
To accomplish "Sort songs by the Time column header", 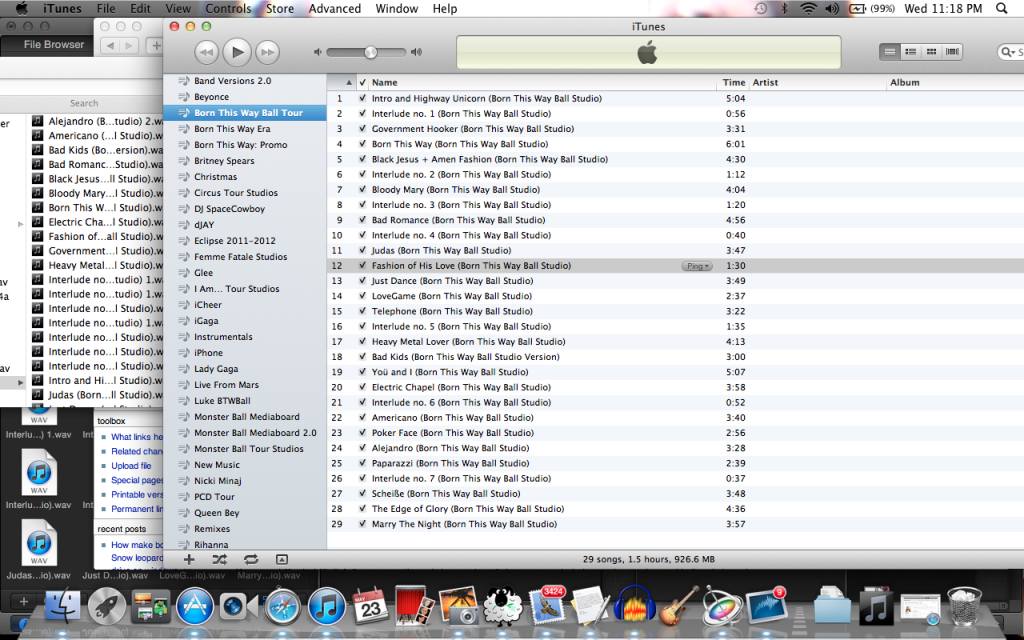I will coord(733,82).
